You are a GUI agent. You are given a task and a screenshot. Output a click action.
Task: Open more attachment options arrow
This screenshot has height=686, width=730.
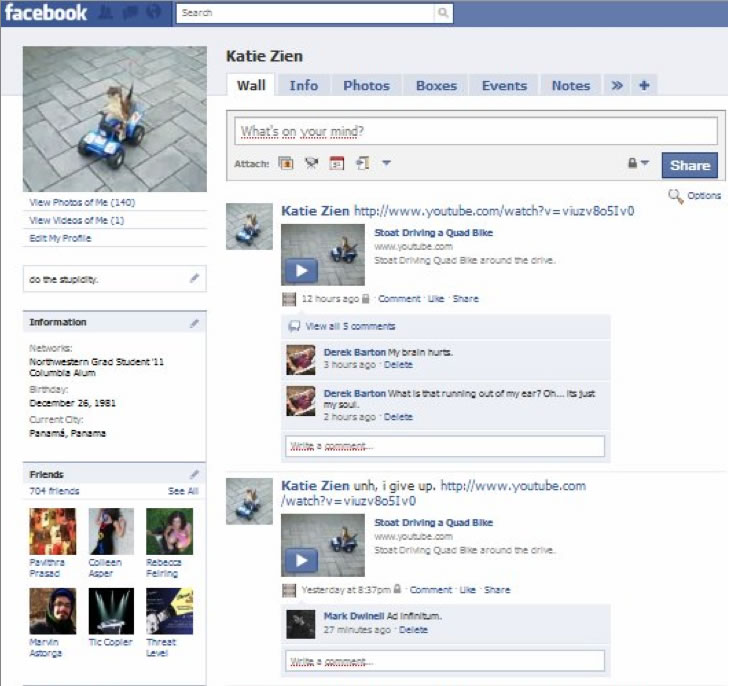386,163
